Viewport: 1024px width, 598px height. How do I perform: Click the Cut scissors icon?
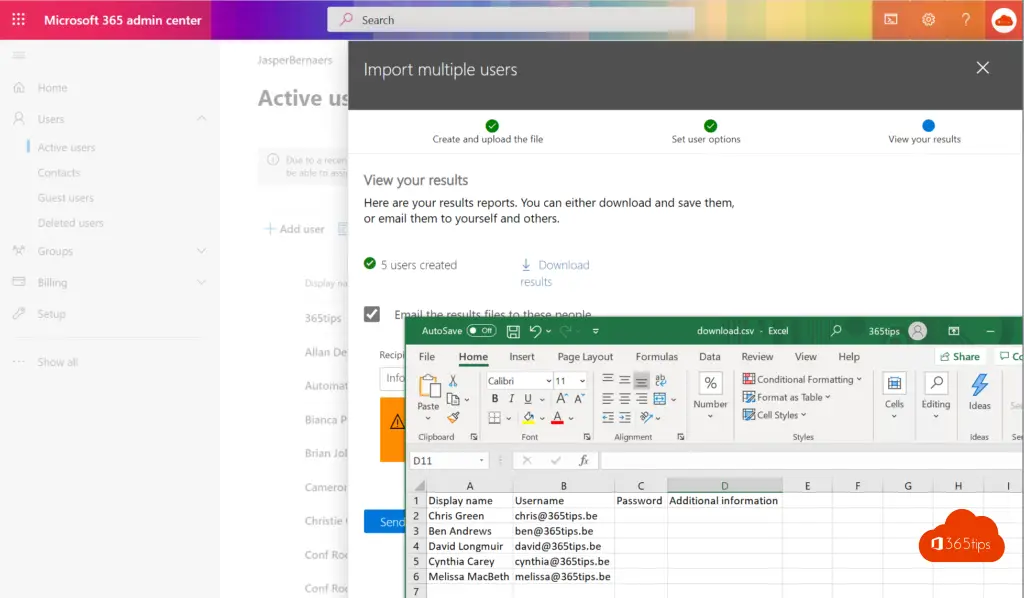[x=453, y=380]
